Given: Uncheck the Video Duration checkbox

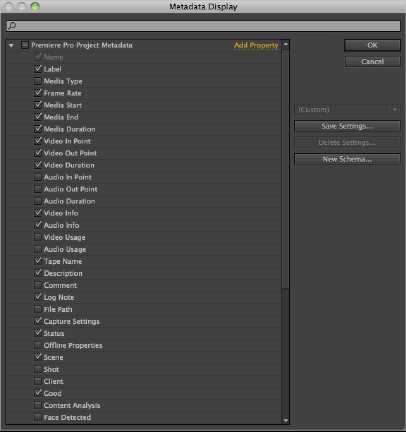Looking at the screenshot, I should (x=38, y=165).
